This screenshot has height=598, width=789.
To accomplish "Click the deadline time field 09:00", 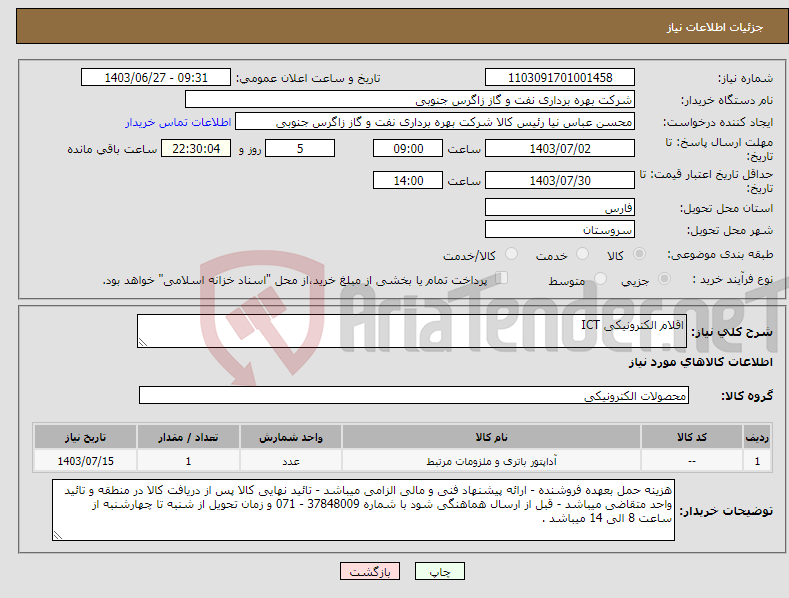I will pyautogui.click(x=408, y=148).
